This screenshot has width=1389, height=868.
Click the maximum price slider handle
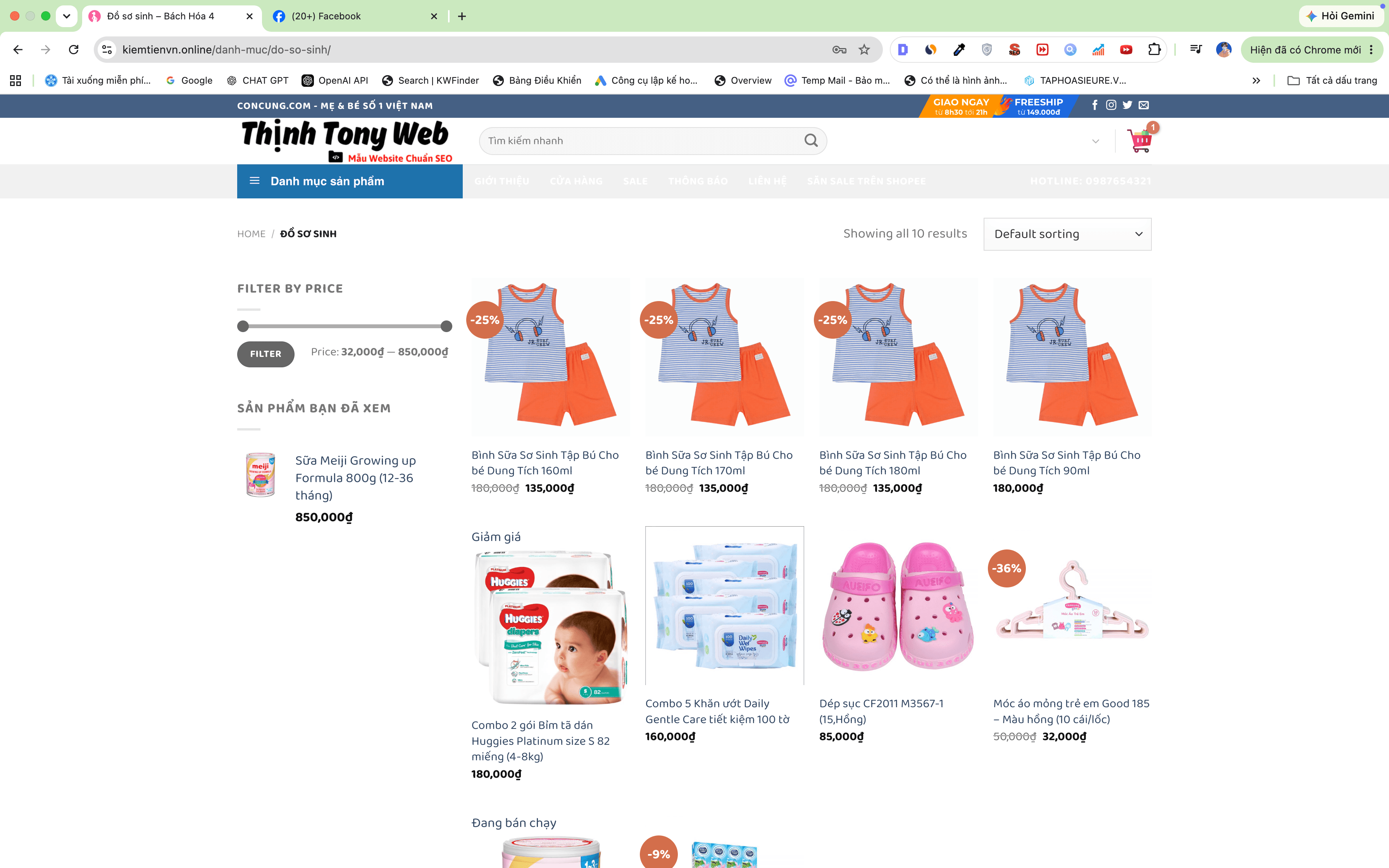click(x=446, y=327)
